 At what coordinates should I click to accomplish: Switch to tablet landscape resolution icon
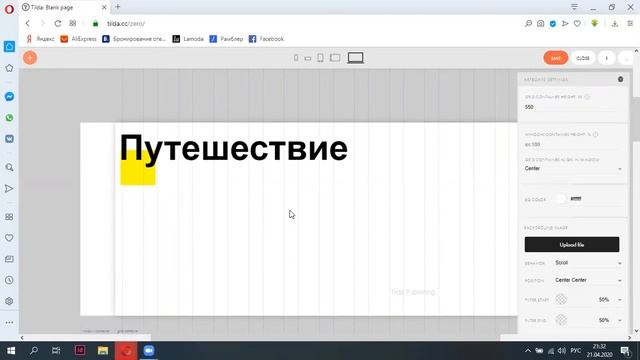pyautogui.click(x=335, y=58)
